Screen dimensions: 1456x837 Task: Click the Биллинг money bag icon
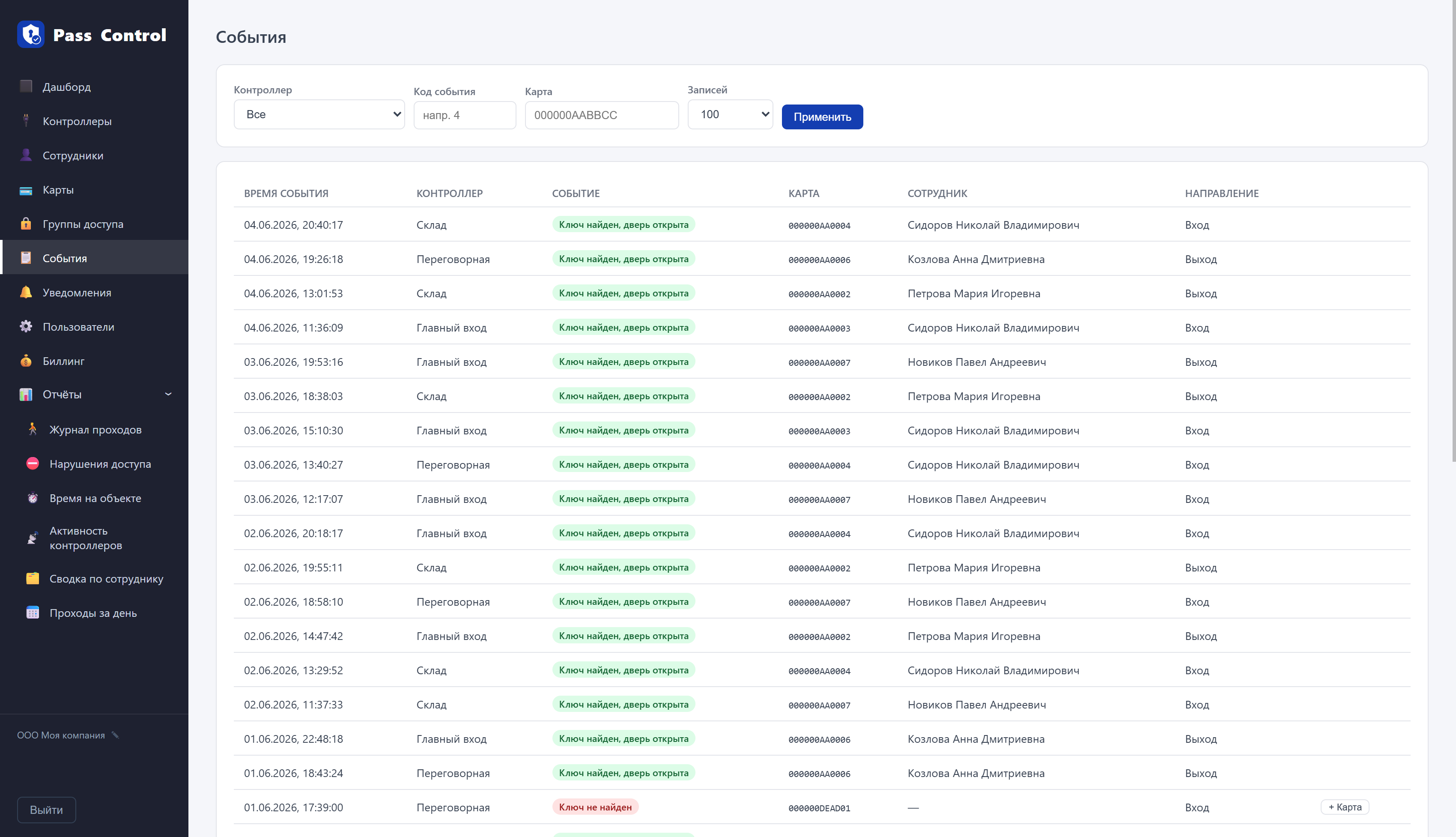[26, 361]
